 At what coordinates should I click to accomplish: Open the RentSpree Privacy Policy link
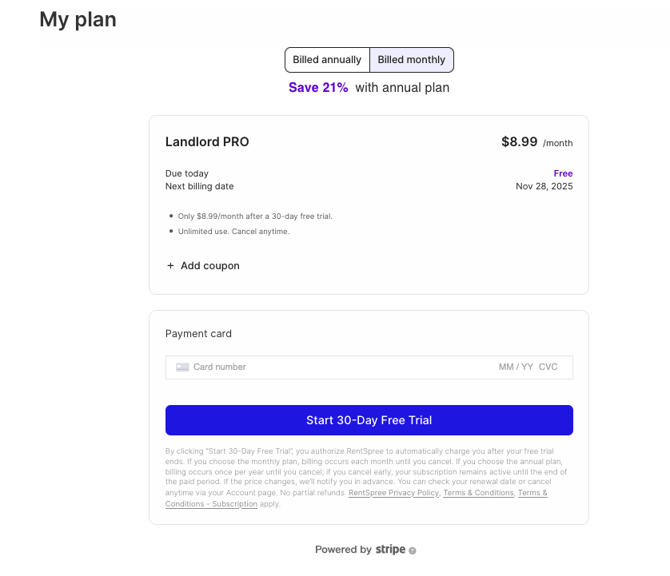pos(393,493)
